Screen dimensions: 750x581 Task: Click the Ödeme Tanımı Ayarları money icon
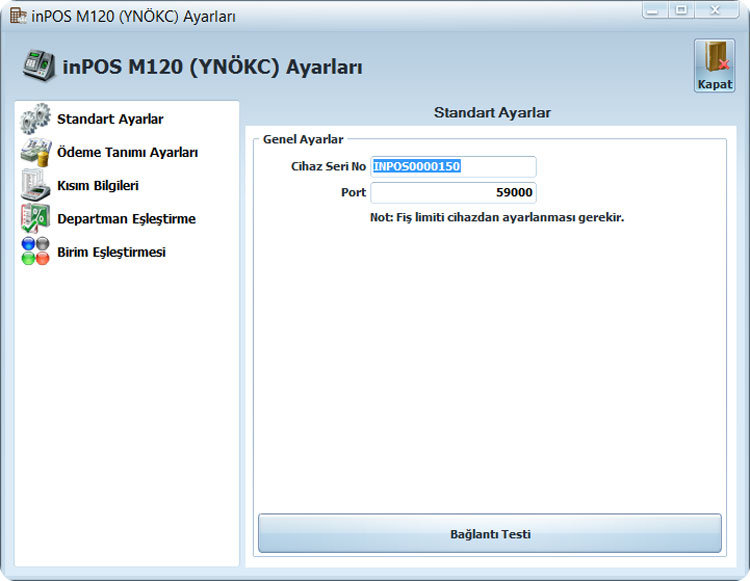click(x=35, y=152)
